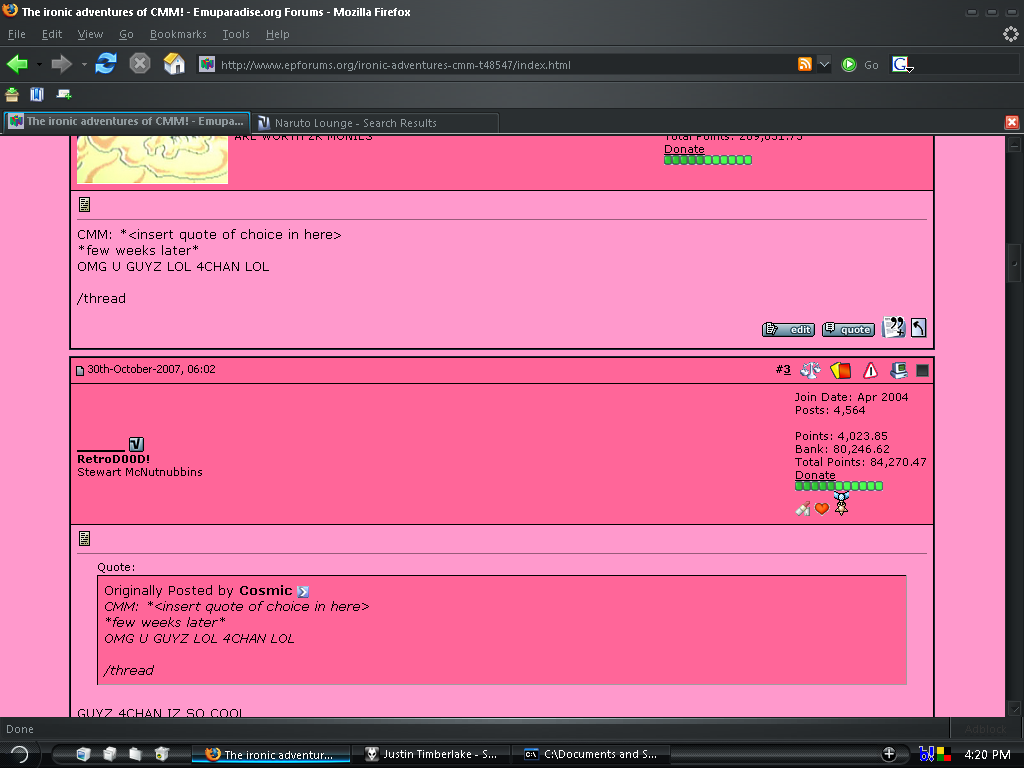Open the back button history dropdown arrow
The image size is (1024, 768).
(x=39, y=64)
